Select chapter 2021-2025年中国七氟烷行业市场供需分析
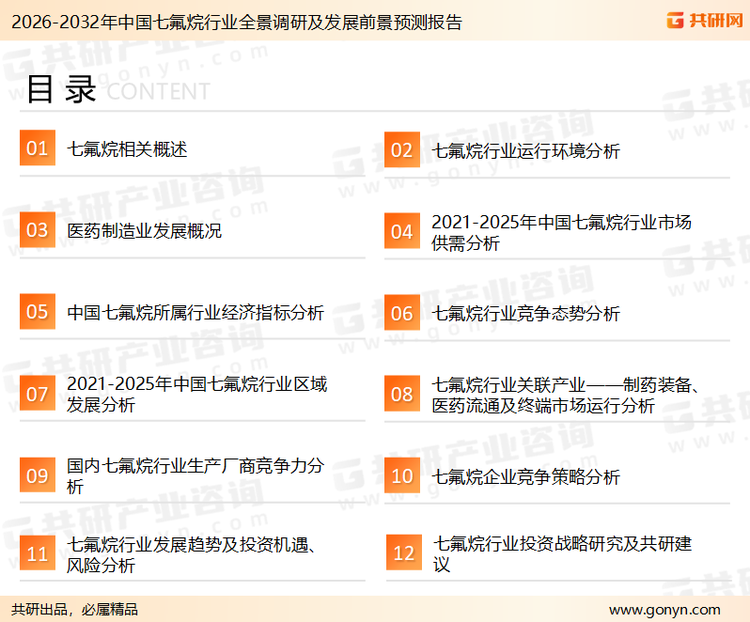Image resolution: width=750 pixels, height=622 pixels. click(562, 233)
